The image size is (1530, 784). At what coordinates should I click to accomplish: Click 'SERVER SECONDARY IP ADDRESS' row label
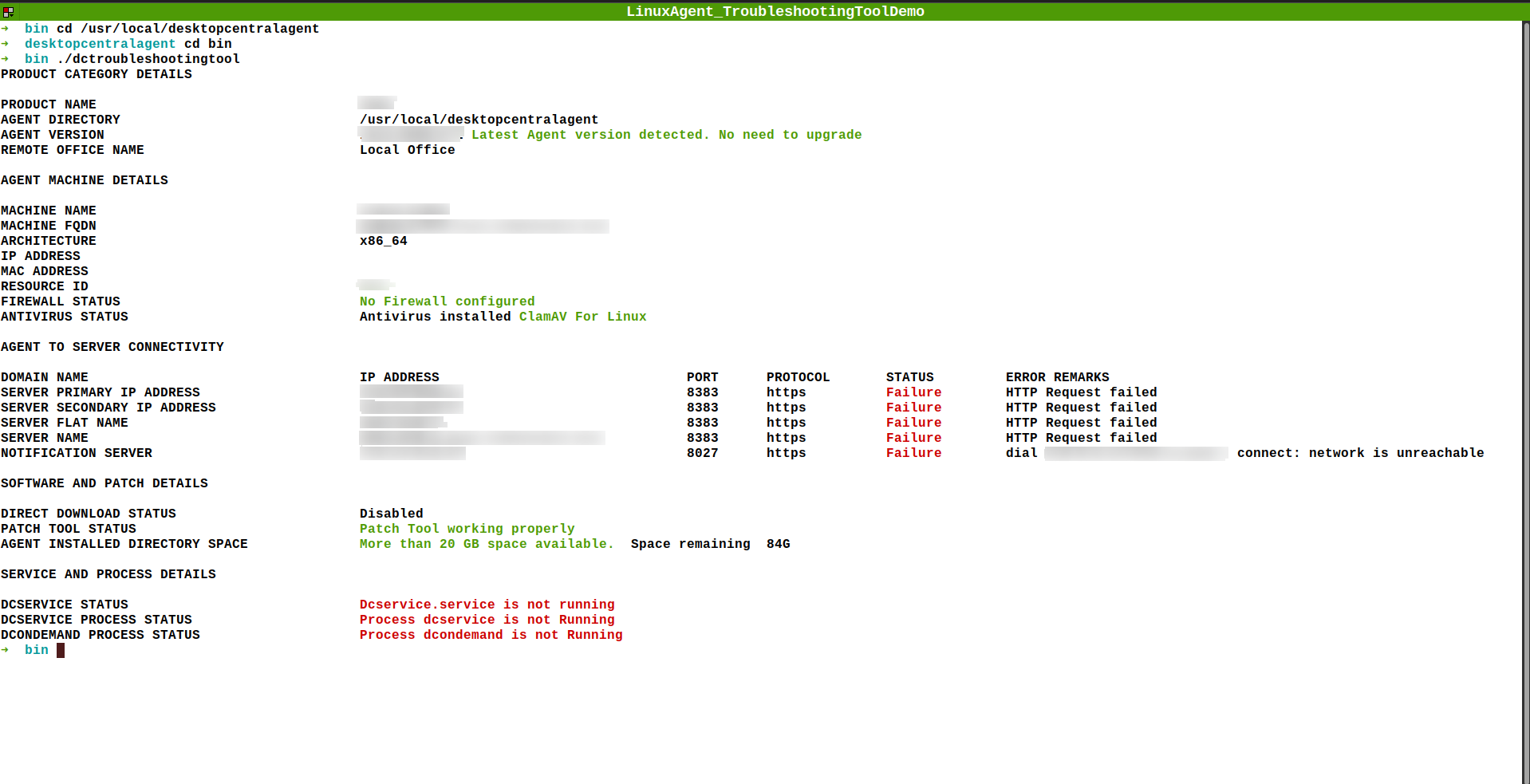tap(108, 408)
